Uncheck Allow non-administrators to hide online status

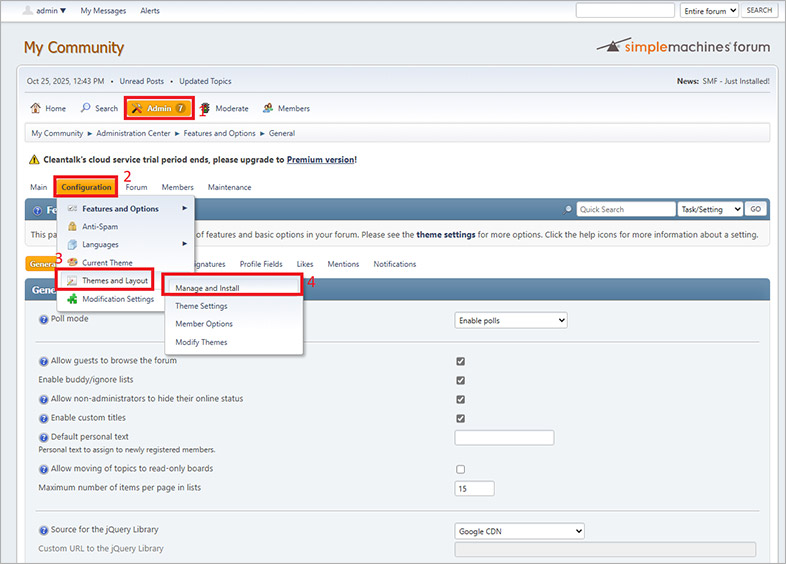(x=460, y=399)
